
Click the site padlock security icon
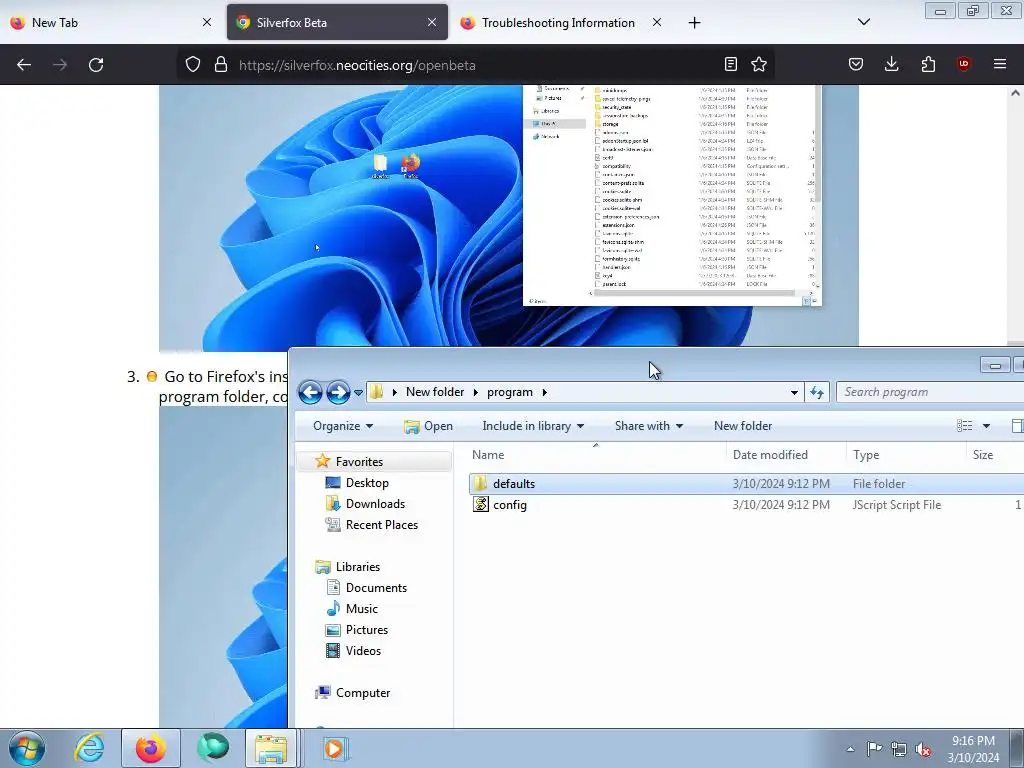(221, 64)
